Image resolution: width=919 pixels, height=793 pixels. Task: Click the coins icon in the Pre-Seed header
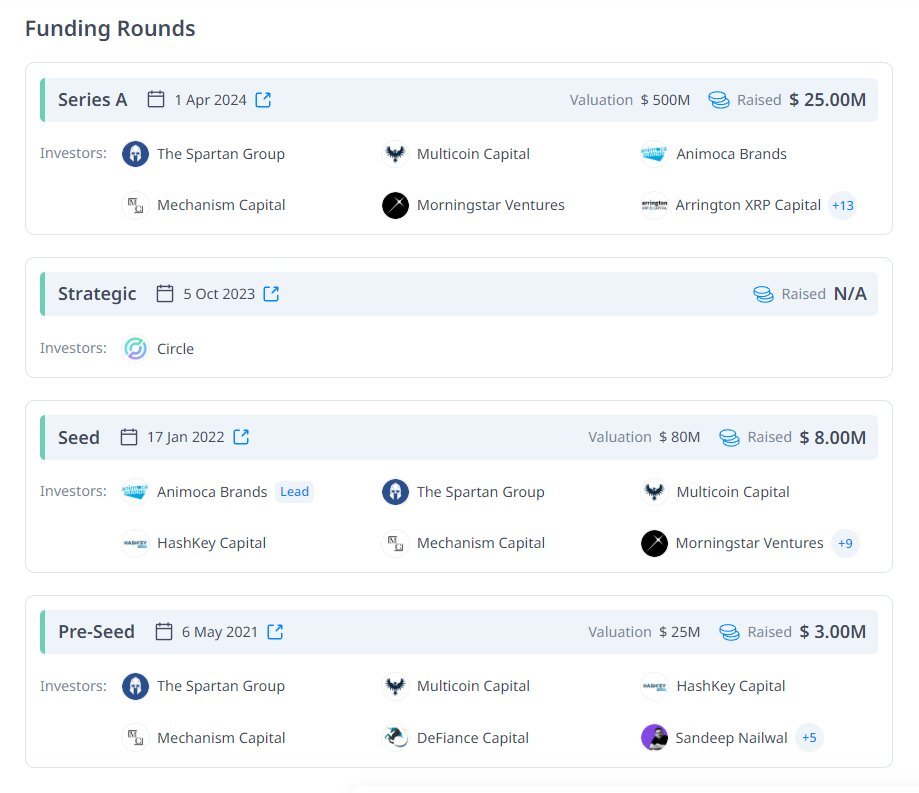point(729,632)
